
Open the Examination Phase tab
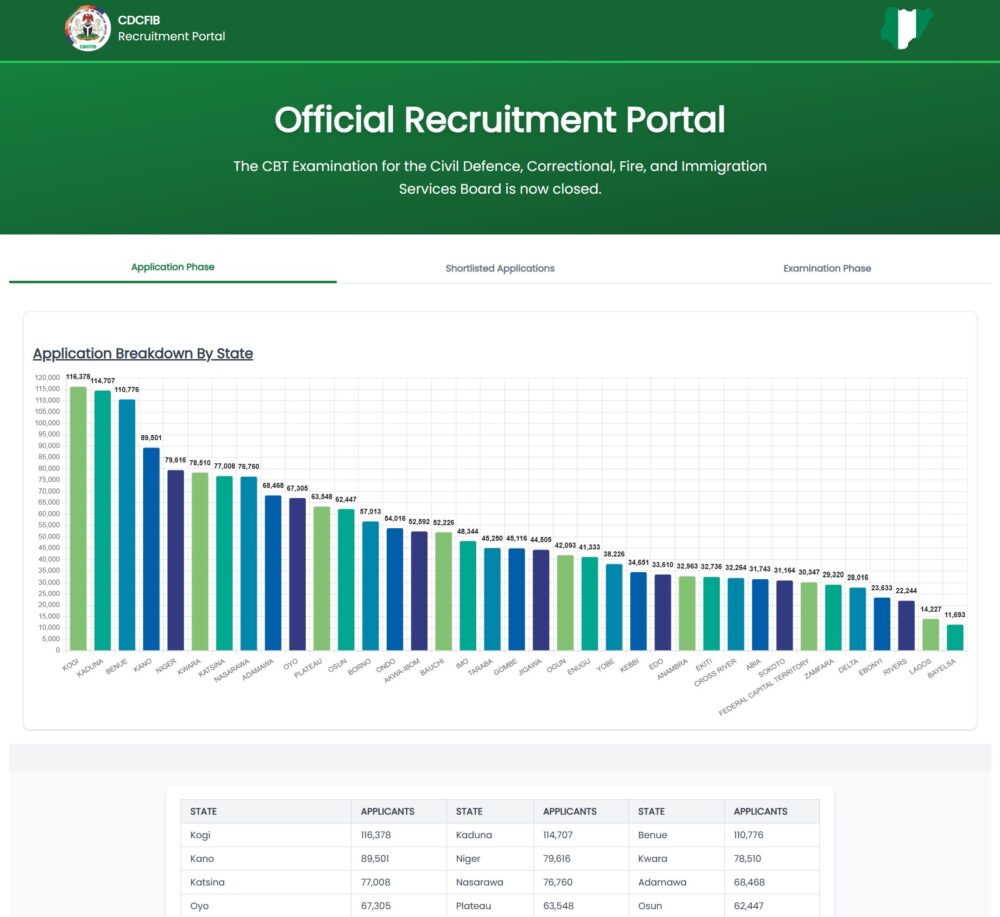click(826, 267)
